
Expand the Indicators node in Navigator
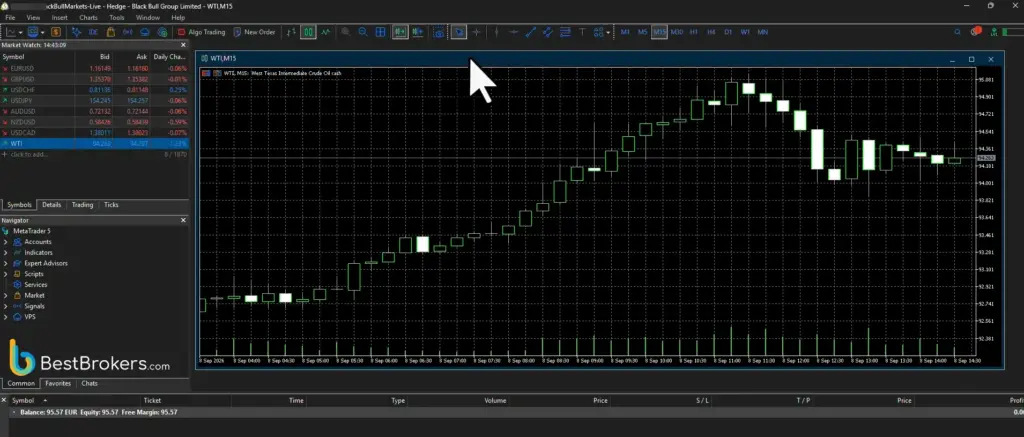pyautogui.click(x=5, y=253)
